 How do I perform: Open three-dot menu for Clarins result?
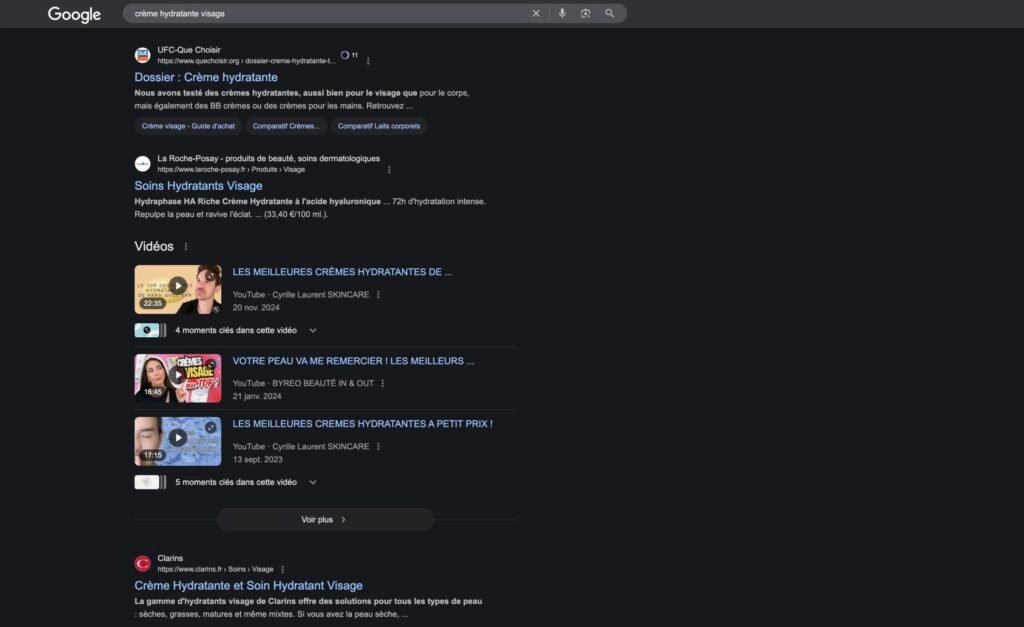pos(283,569)
